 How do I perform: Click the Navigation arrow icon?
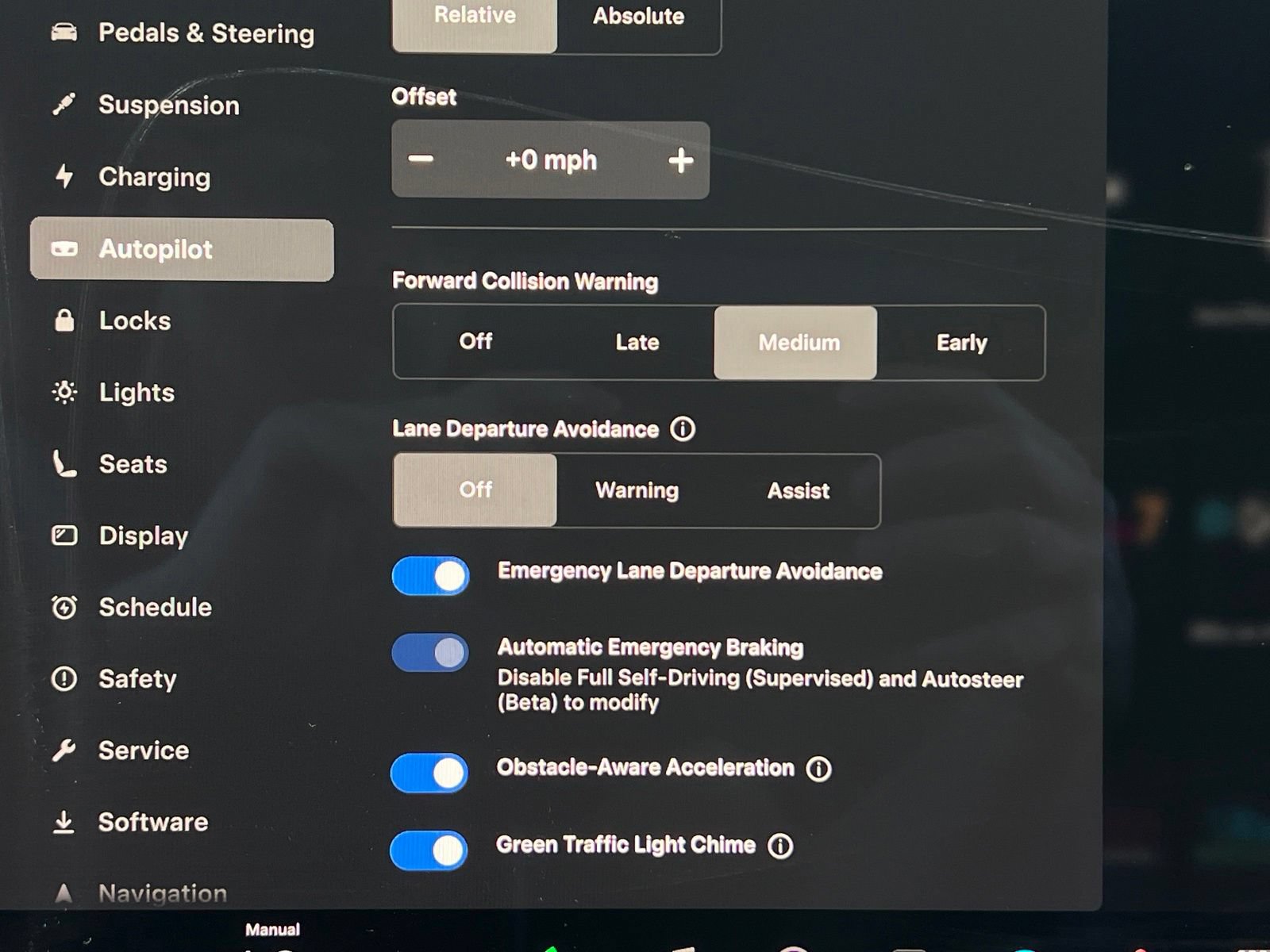(63, 893)
